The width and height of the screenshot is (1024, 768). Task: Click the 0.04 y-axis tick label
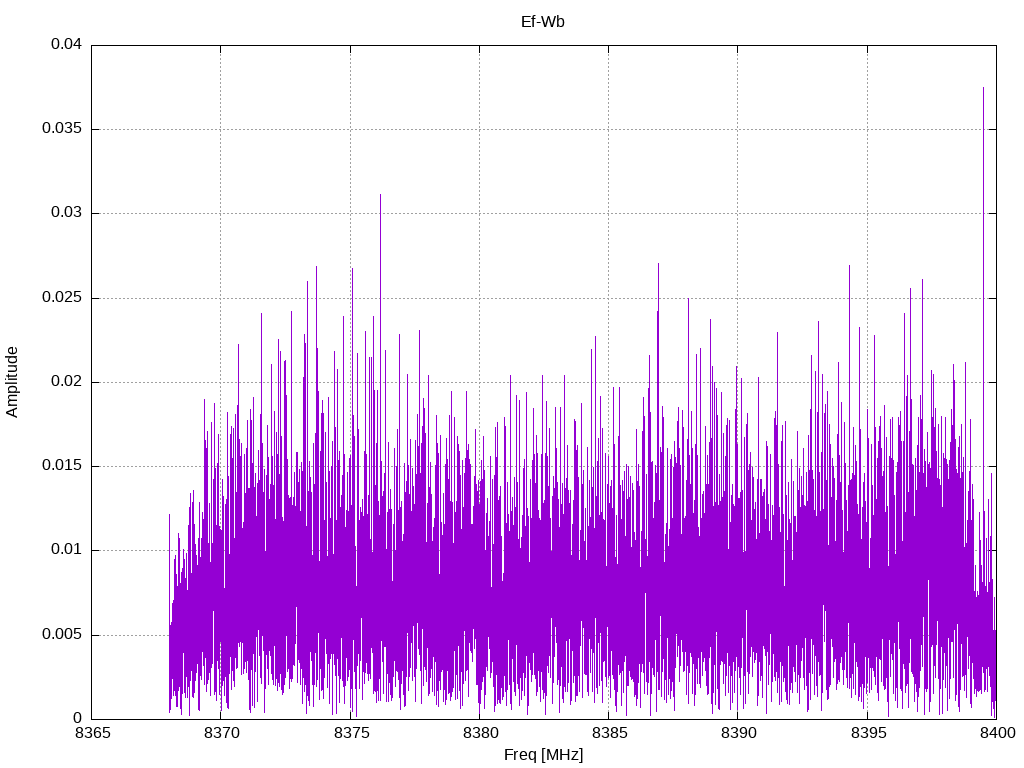66,45
